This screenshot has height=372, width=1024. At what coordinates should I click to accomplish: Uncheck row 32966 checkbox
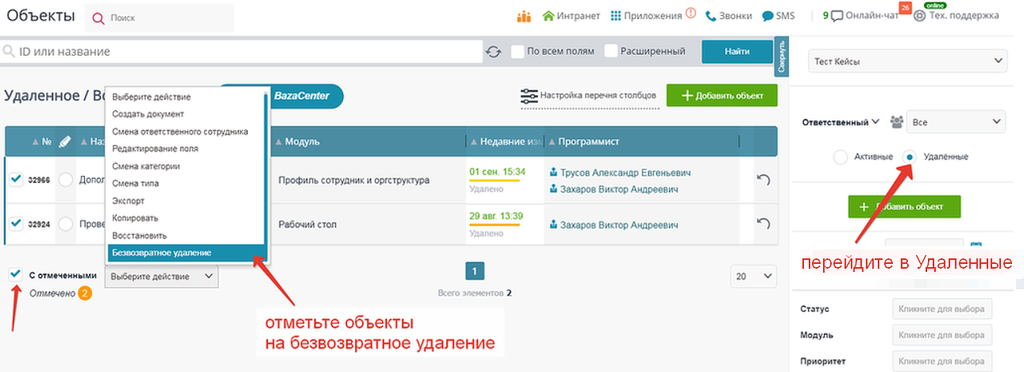[x=16, y=179]
